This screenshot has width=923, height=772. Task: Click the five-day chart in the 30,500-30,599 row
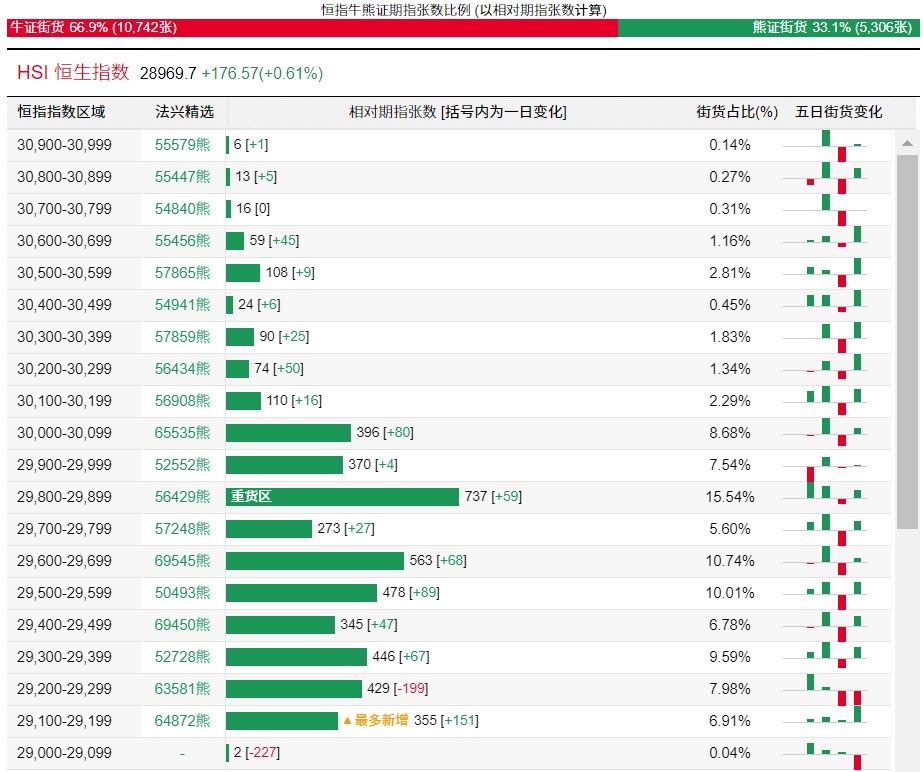click(836, 273)
